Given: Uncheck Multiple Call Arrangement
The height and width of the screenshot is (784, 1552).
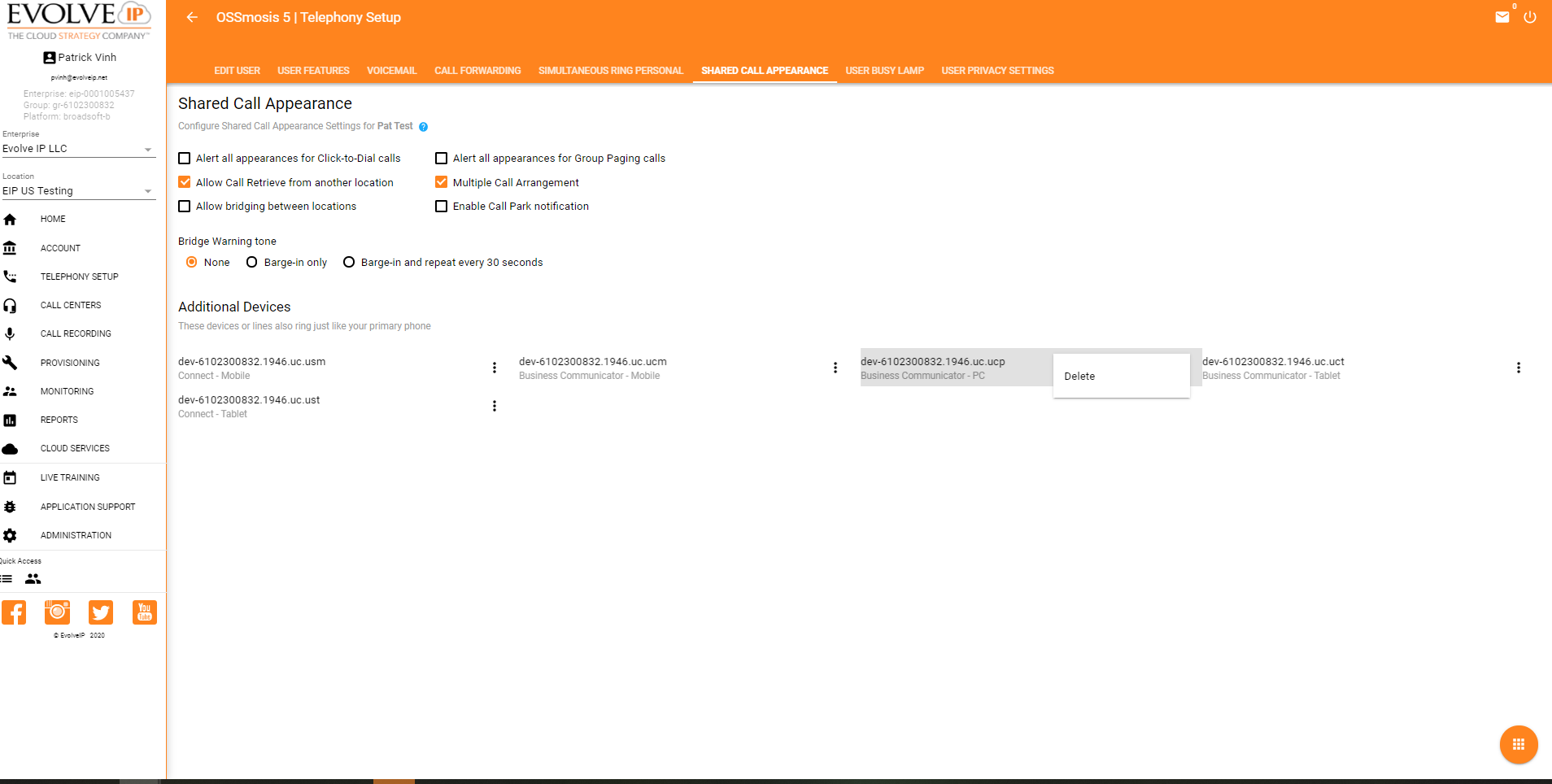Looking at the screenshot, I should (442, 182).
